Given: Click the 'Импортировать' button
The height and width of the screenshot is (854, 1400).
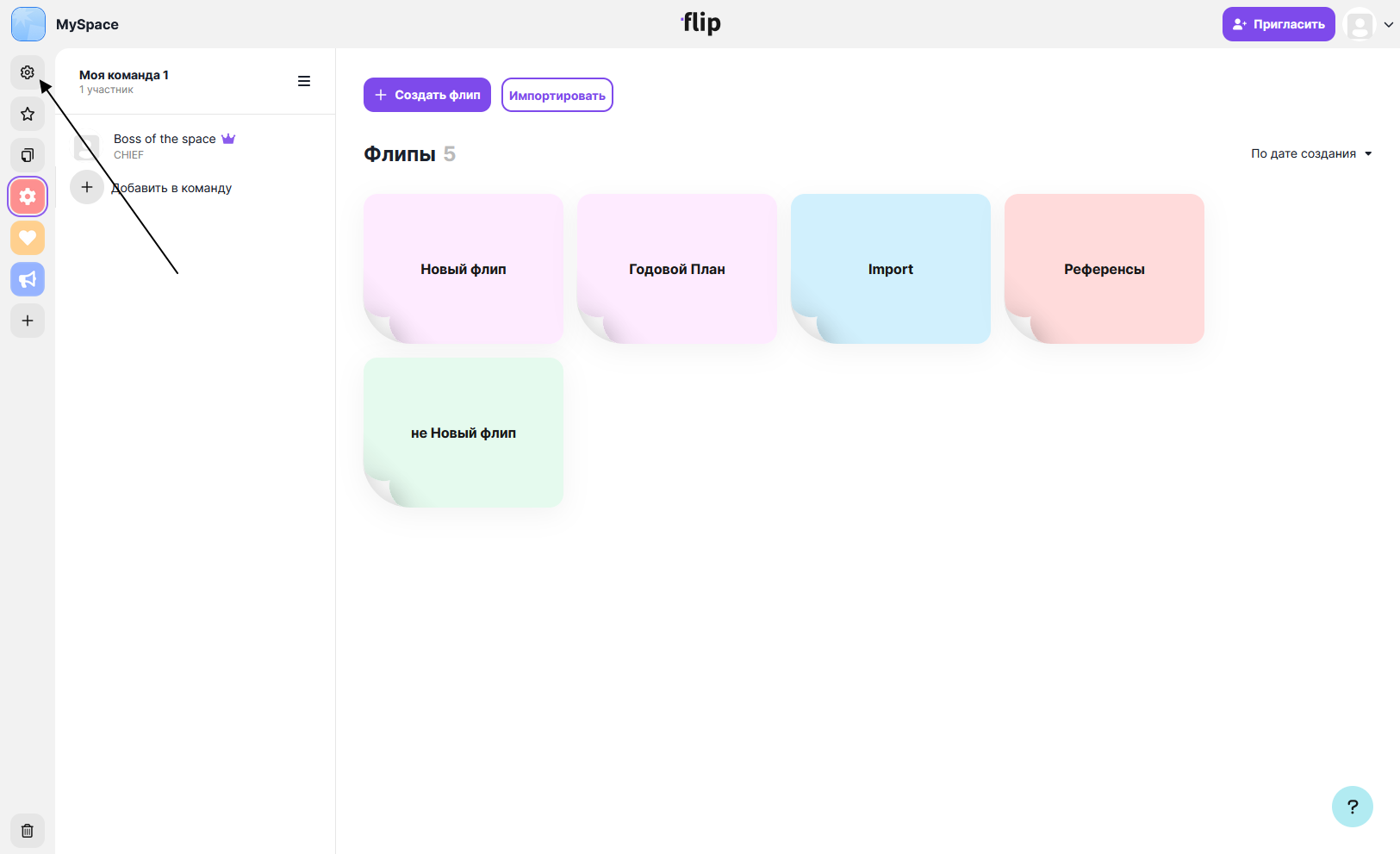Looking at the screenshot, I should pos(557,95).
